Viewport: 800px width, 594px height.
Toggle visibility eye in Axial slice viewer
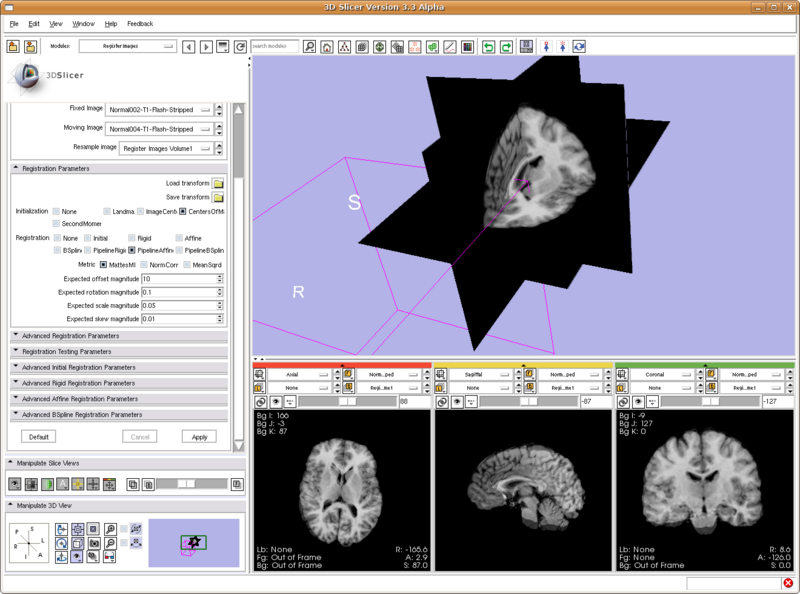[276, 401]
